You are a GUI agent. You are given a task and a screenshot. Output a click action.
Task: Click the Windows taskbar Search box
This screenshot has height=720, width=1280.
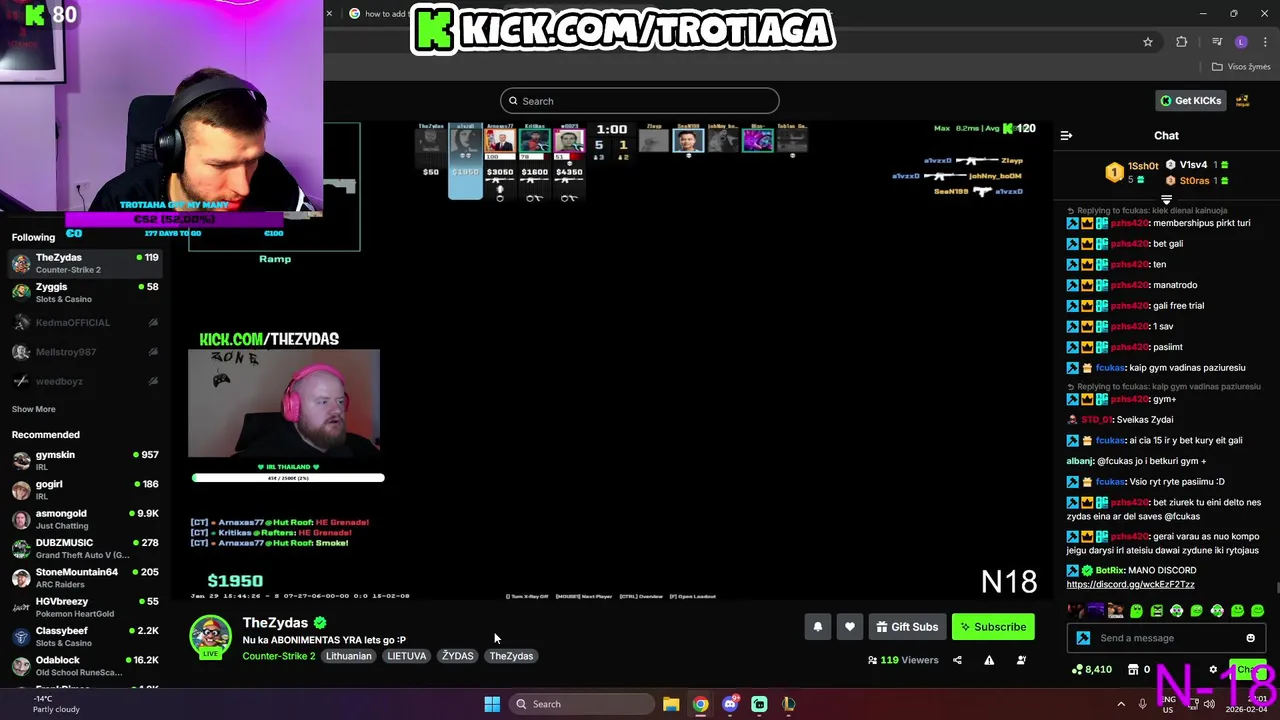582,704
